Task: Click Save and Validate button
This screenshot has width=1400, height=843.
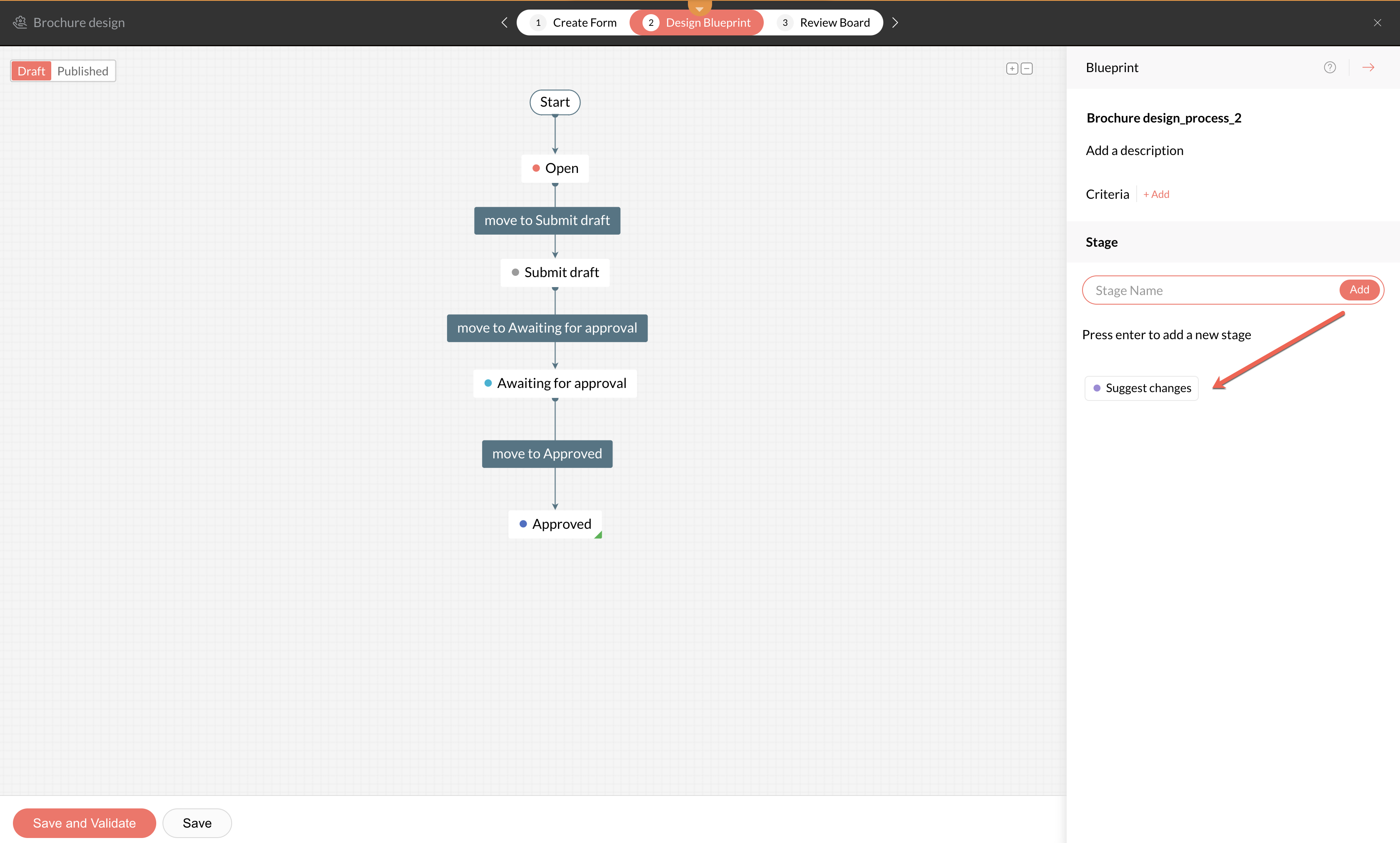Action: tap(84, 823)
